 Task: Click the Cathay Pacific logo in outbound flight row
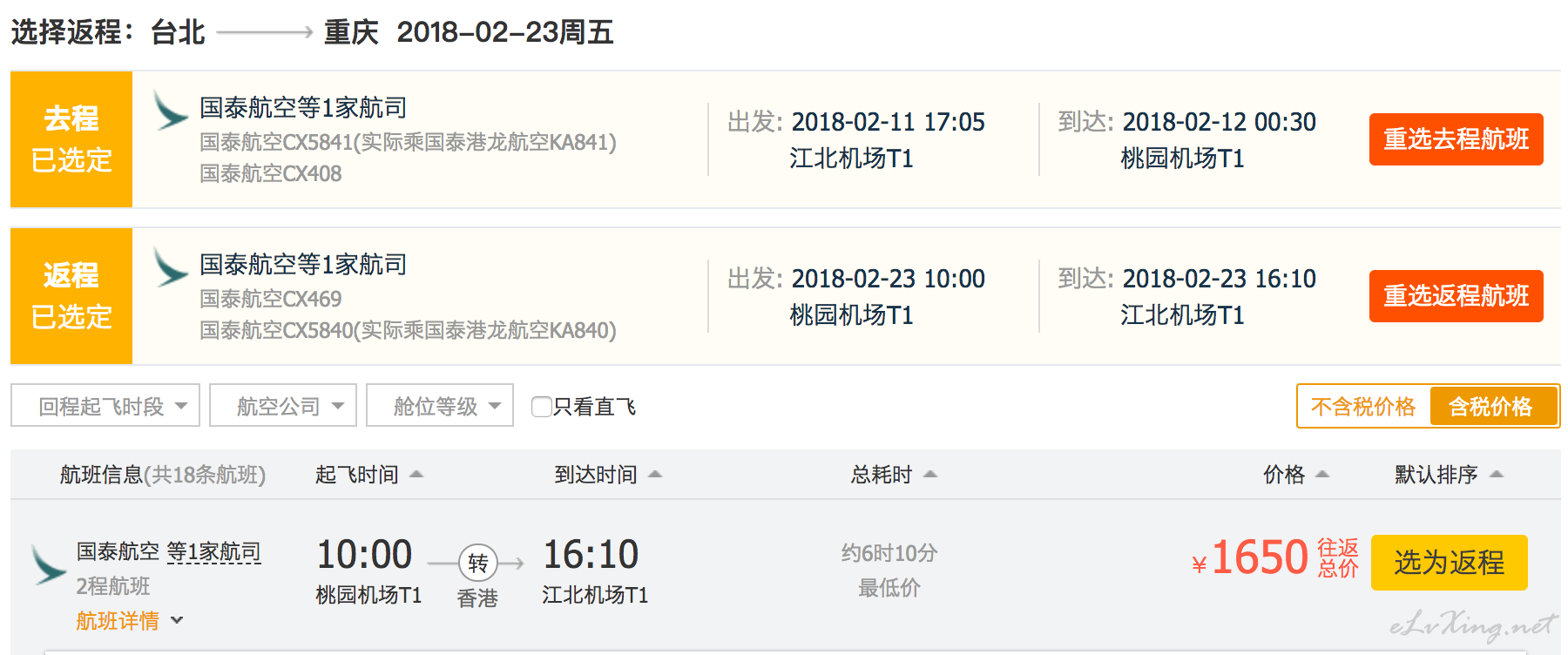coord(170,111)
